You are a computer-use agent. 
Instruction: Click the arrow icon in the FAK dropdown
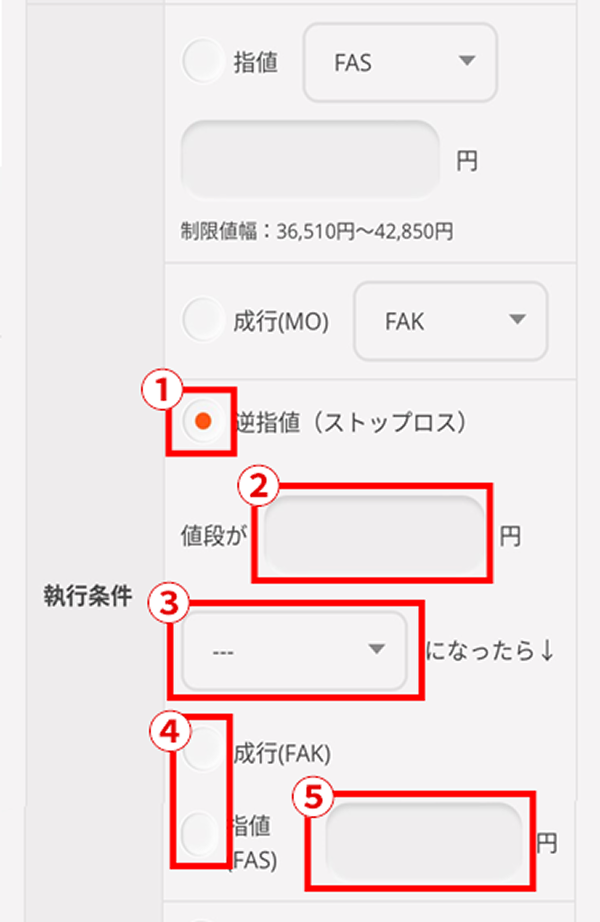pos(516,320)
